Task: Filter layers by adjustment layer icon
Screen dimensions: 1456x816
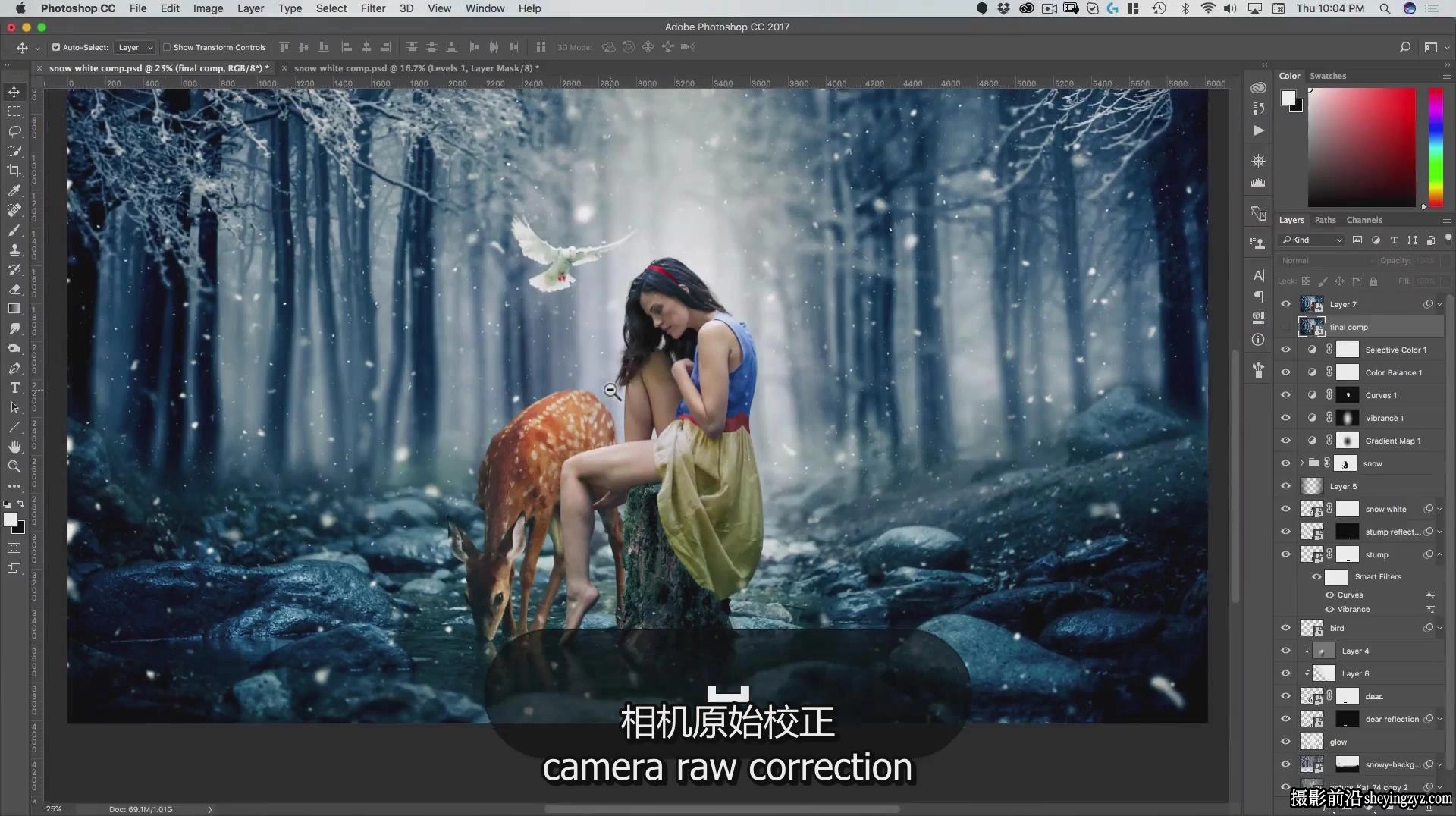Action: tap(1376, 240)
